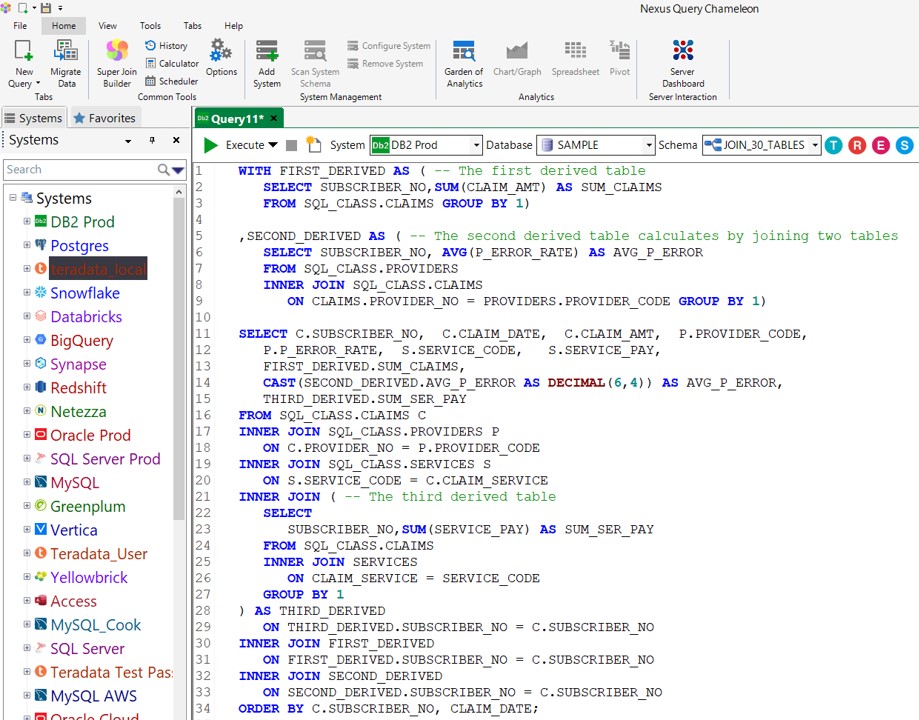
Task: Expand the Snowflake tree node
Action: pos(27,293)
